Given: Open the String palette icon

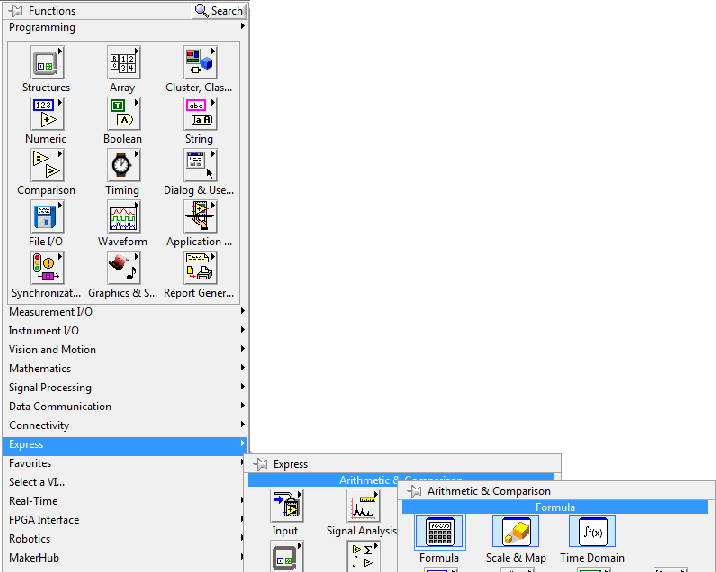Looking at the screenshot, I should pos(200,114).
